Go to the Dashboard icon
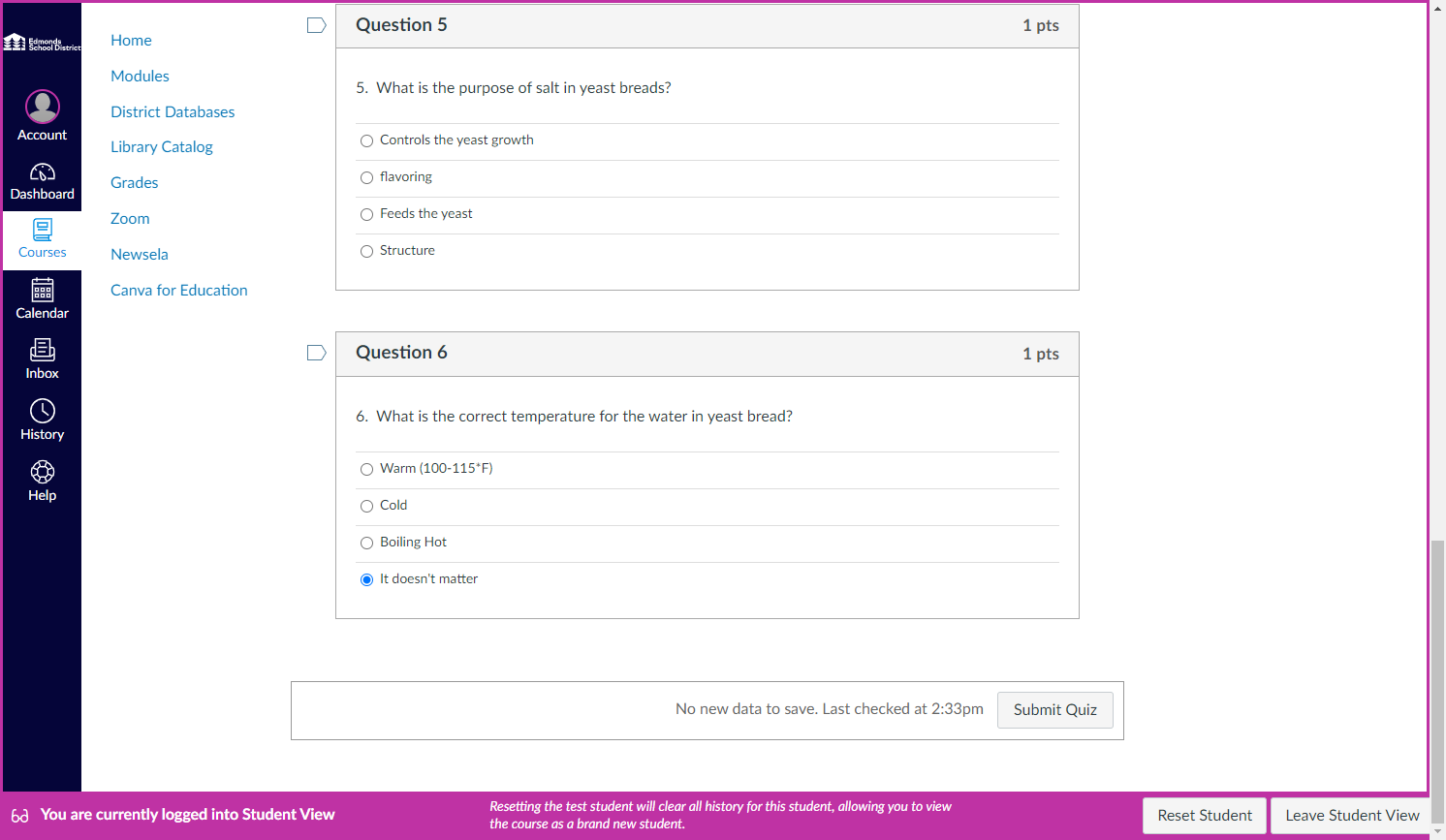This screenshot has width=1446, height=840. (43, 172)
